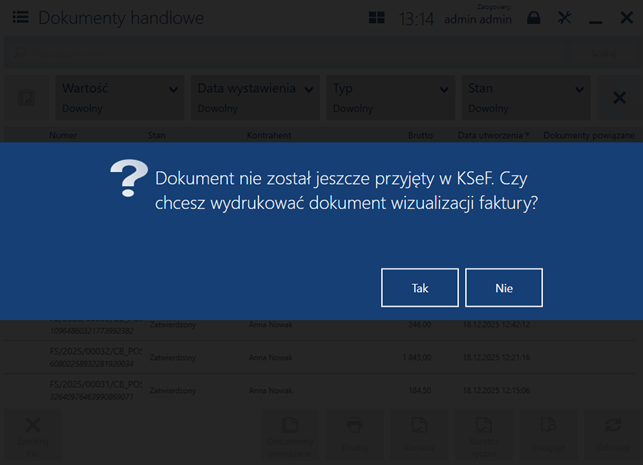This screenshot has width=643, height=465.
Task: Expand the Wartość filter dropdown
Action: coord(120,98)
